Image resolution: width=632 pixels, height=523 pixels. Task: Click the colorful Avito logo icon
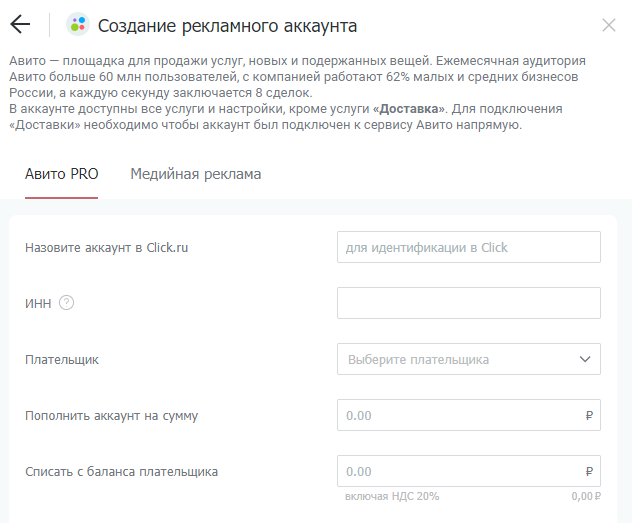point(78,25)
